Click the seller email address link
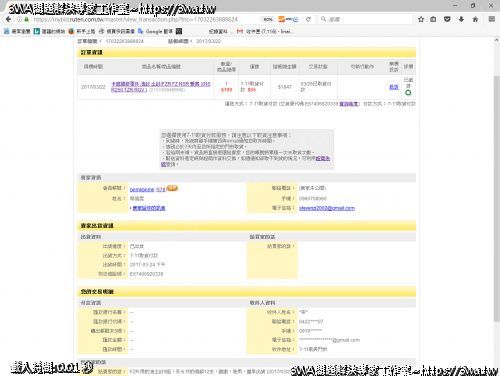Image resolution: width=500 pixels, height=376 pixels. [x=327, y=208]
